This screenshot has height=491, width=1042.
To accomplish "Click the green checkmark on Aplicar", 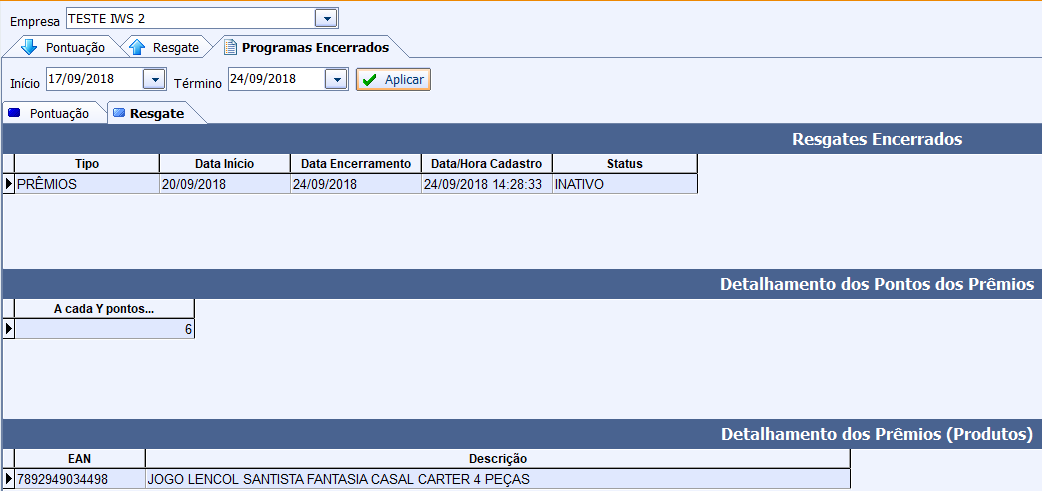I will pyautogui.click(x=370, y=80).
